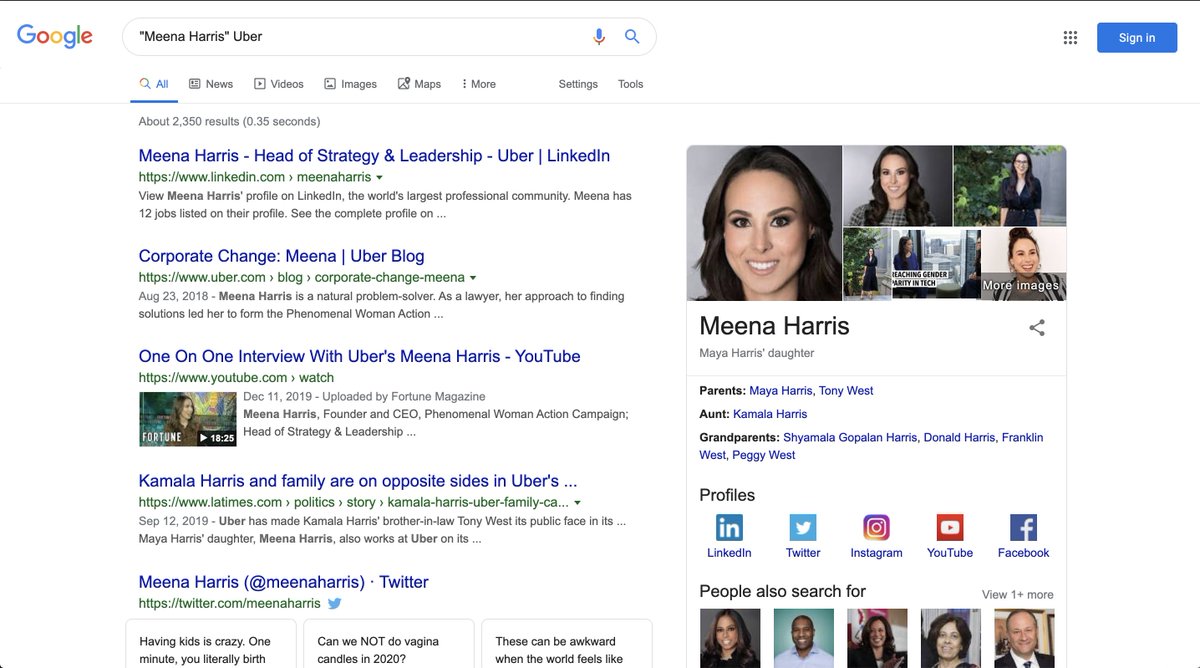The image size is (1200, 668).
Task: Switch to the News tab
Action: click(211, 84)
